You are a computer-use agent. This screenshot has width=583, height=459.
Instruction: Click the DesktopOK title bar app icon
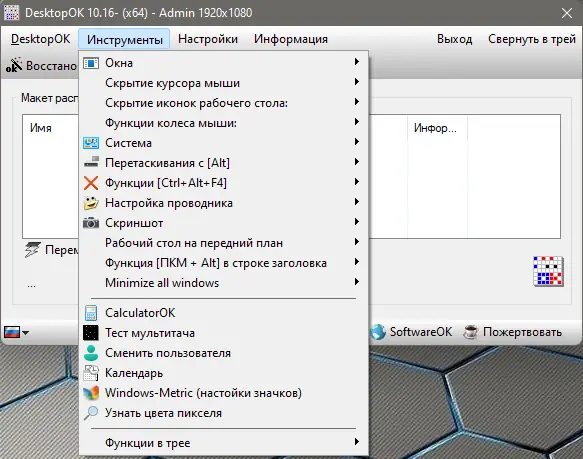point(11,12)
